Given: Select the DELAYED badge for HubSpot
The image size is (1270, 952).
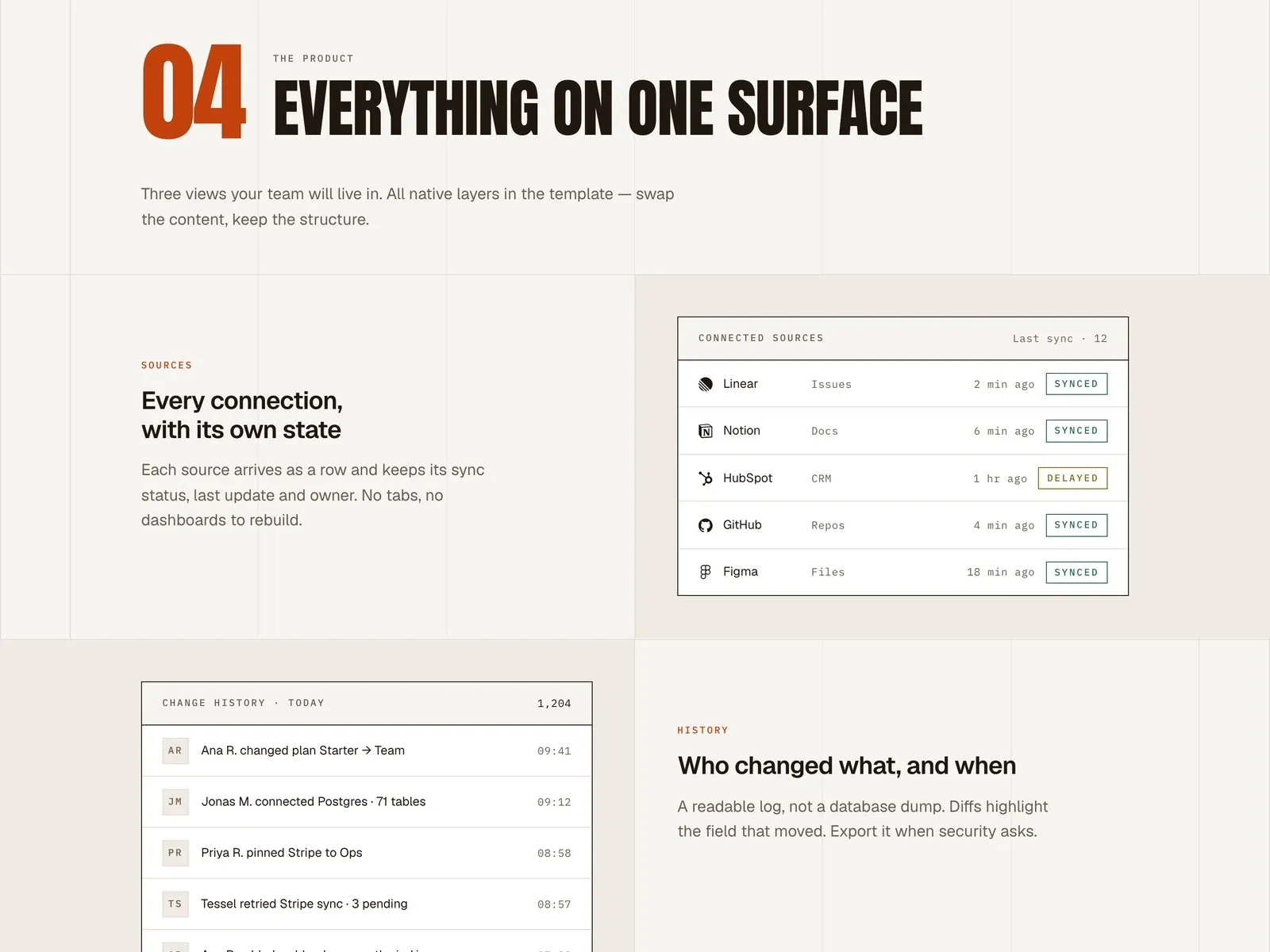Looking at the screenshot, I should click(x=1072, y=478).
